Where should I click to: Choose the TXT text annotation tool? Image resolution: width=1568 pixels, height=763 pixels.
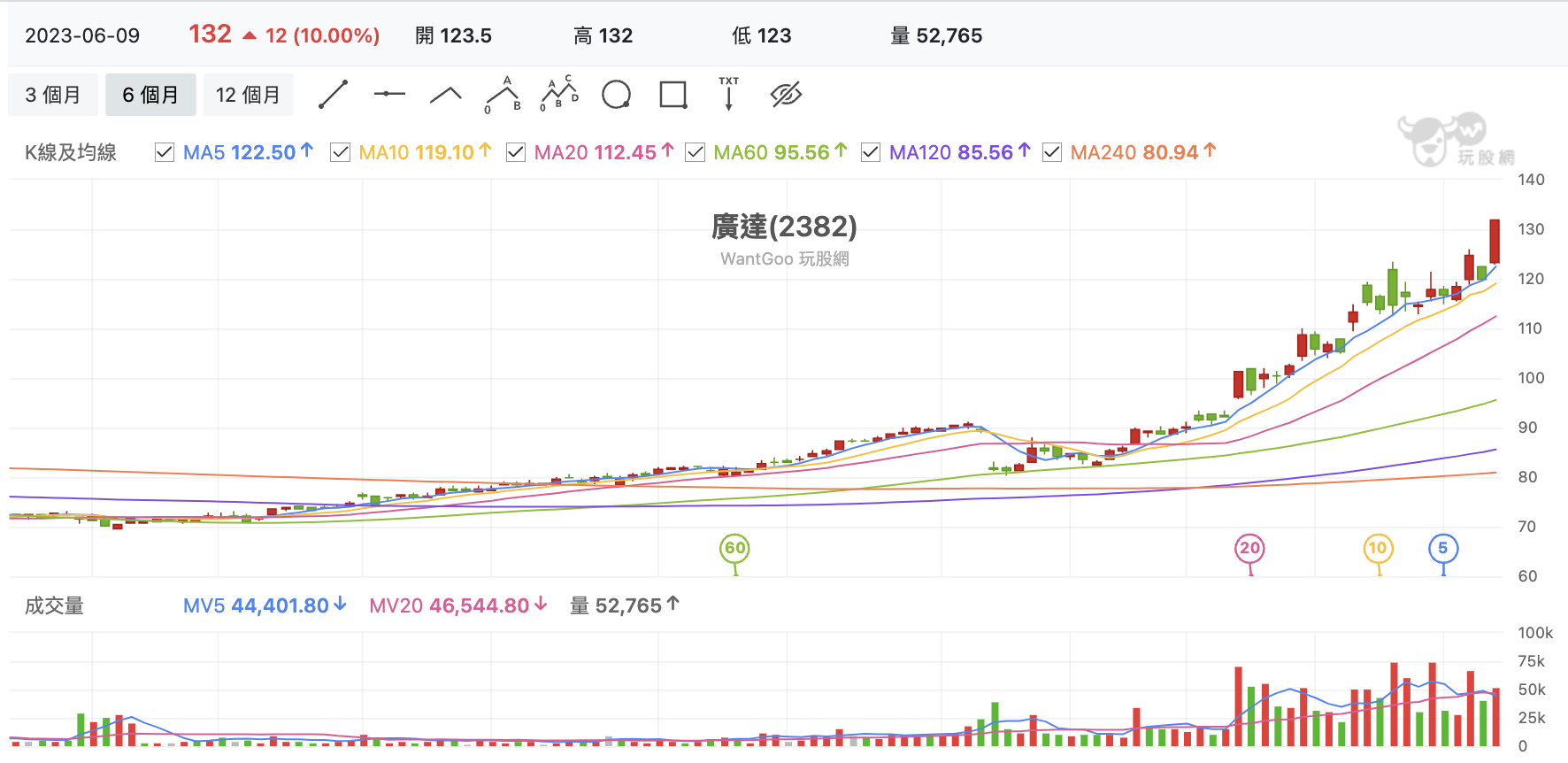click(x=728, y=94)
